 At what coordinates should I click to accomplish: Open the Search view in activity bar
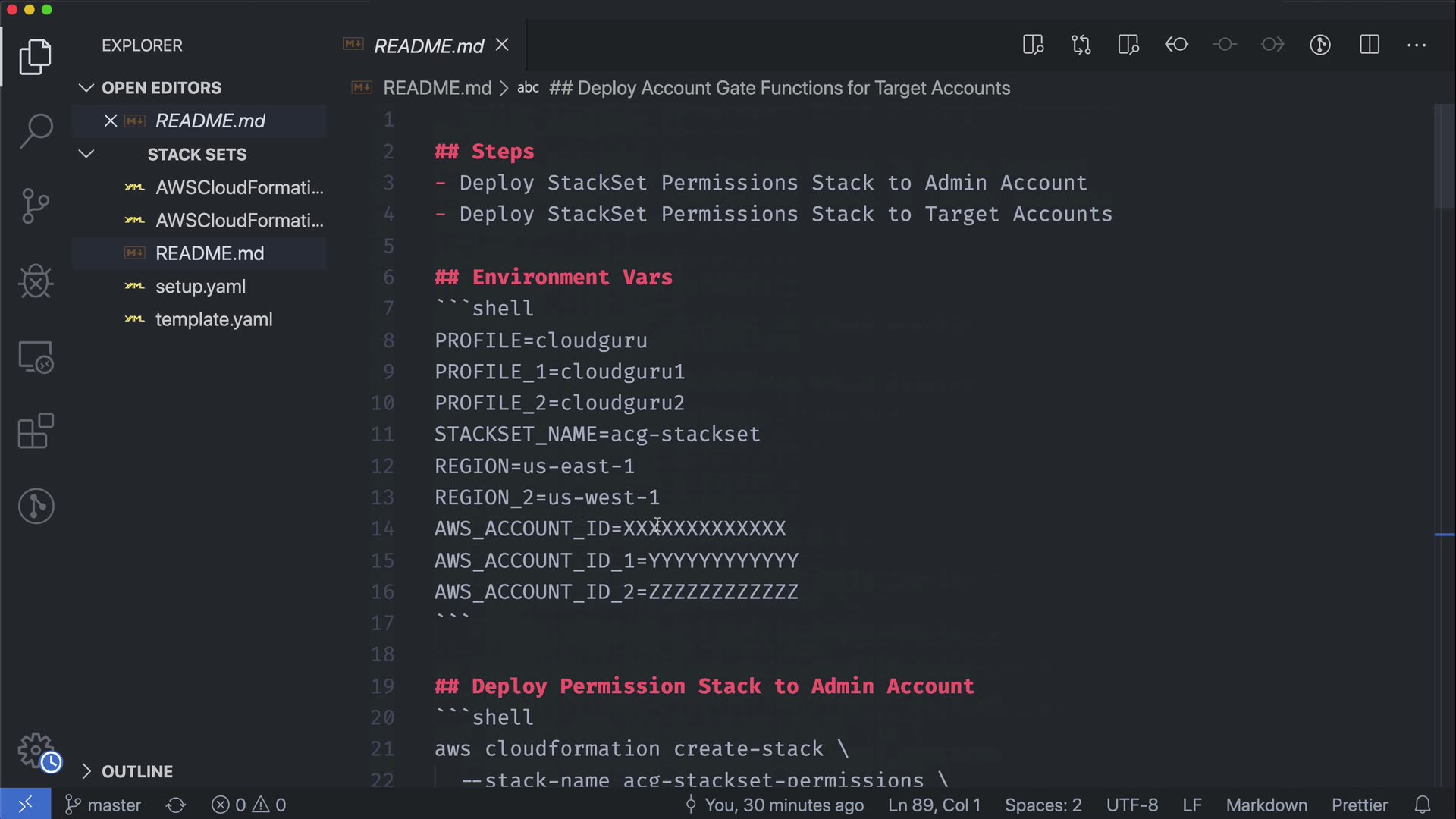coord(36,130)
